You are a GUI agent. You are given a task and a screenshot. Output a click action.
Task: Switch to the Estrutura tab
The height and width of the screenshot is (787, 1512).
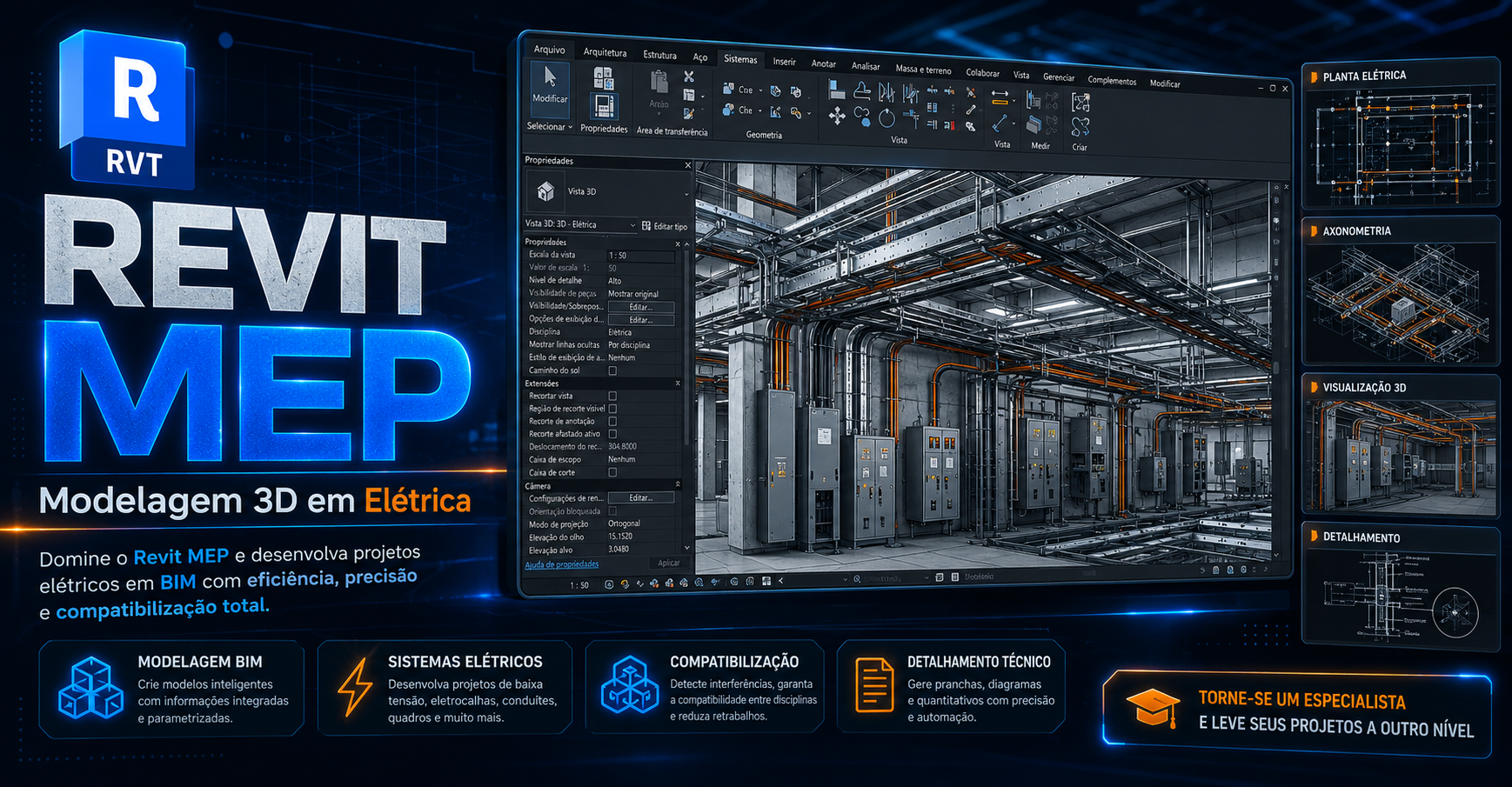[659, 55]
